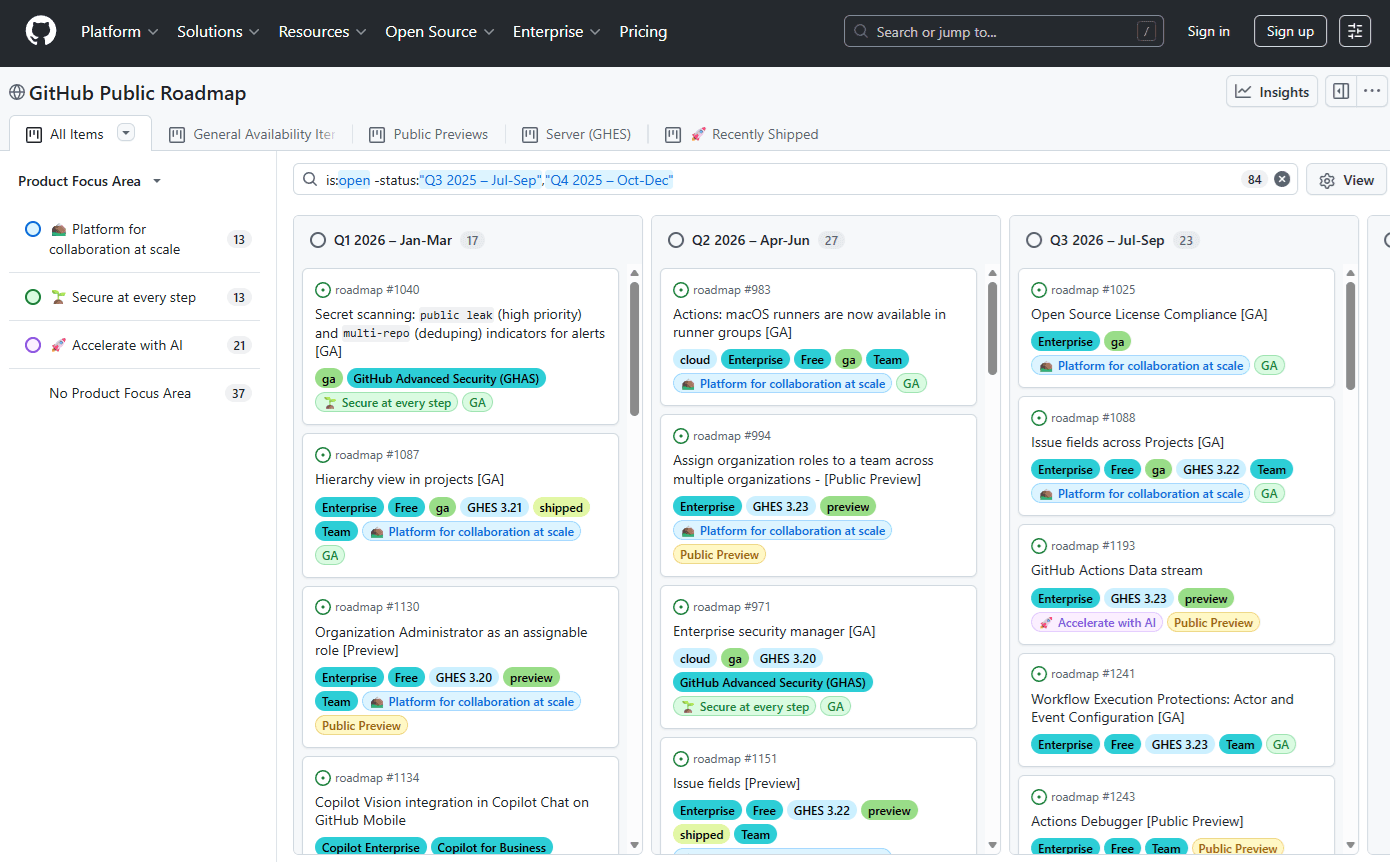The image size is (1390, 862).
Task: Click the filter bar magnifier icon
Action: point(310,180)
